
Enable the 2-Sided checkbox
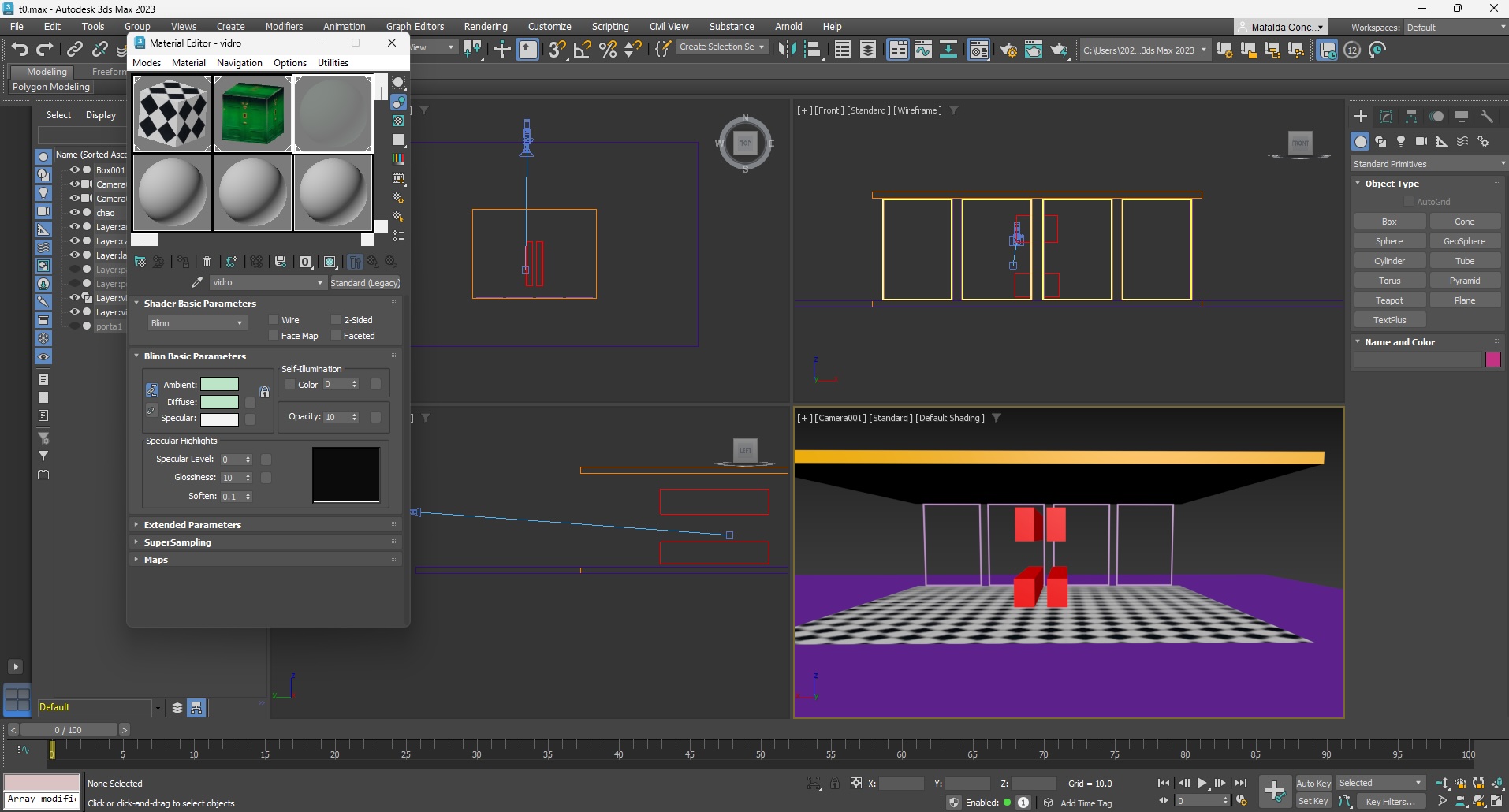336,320
